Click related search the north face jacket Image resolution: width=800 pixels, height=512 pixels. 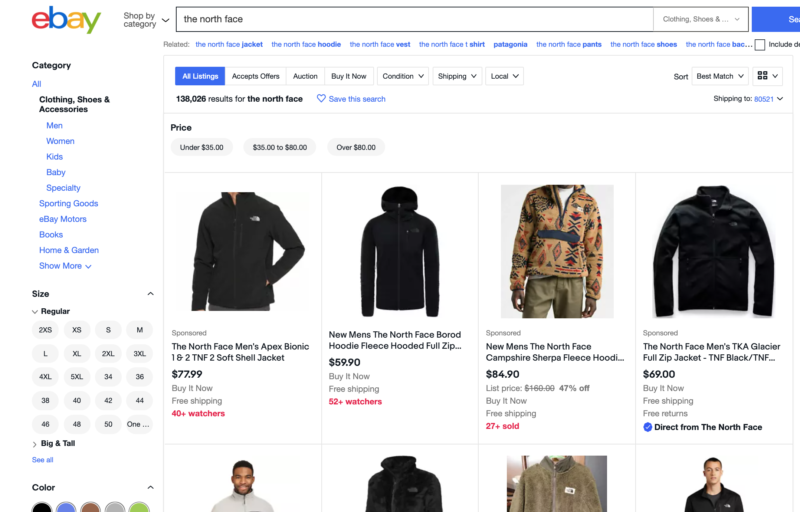[229, 44]
